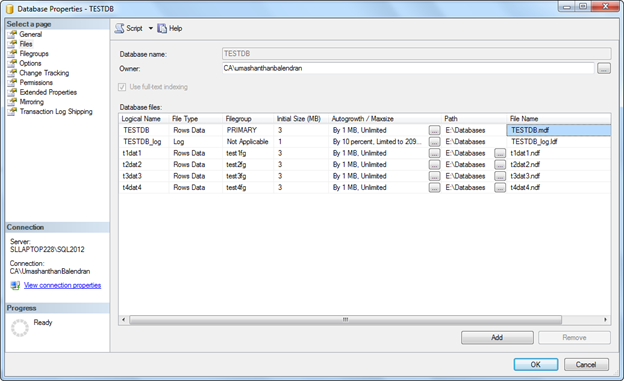The image size is (624, 381).
Task: Open Transaction Log Shipping page
Action: tap(56, 111)
